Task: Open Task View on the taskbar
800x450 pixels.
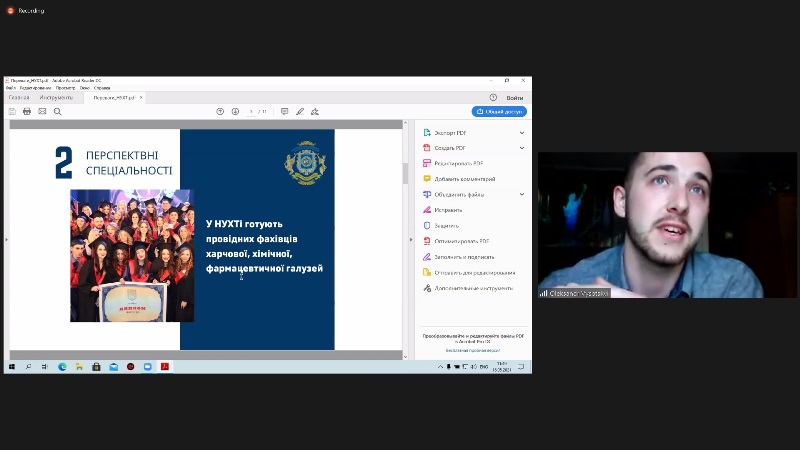Action: click(x=44, y=367)
